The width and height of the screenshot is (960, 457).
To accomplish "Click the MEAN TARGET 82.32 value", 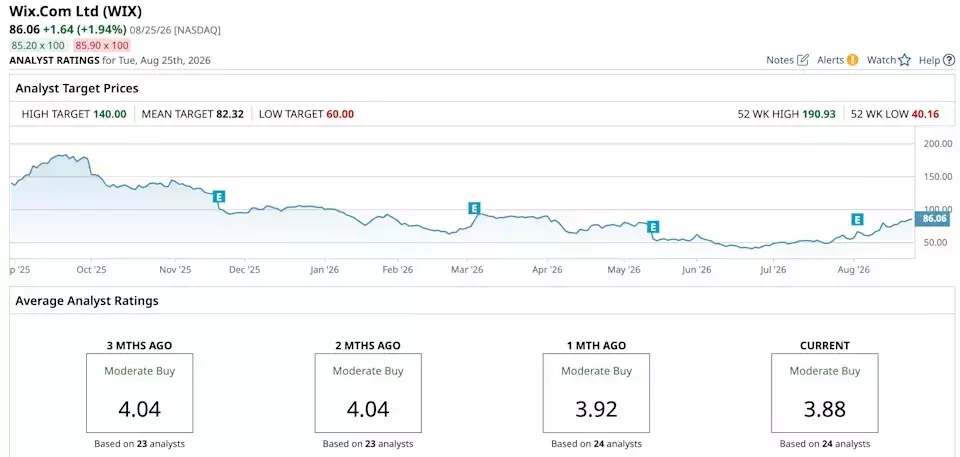I will click(230, 114).
